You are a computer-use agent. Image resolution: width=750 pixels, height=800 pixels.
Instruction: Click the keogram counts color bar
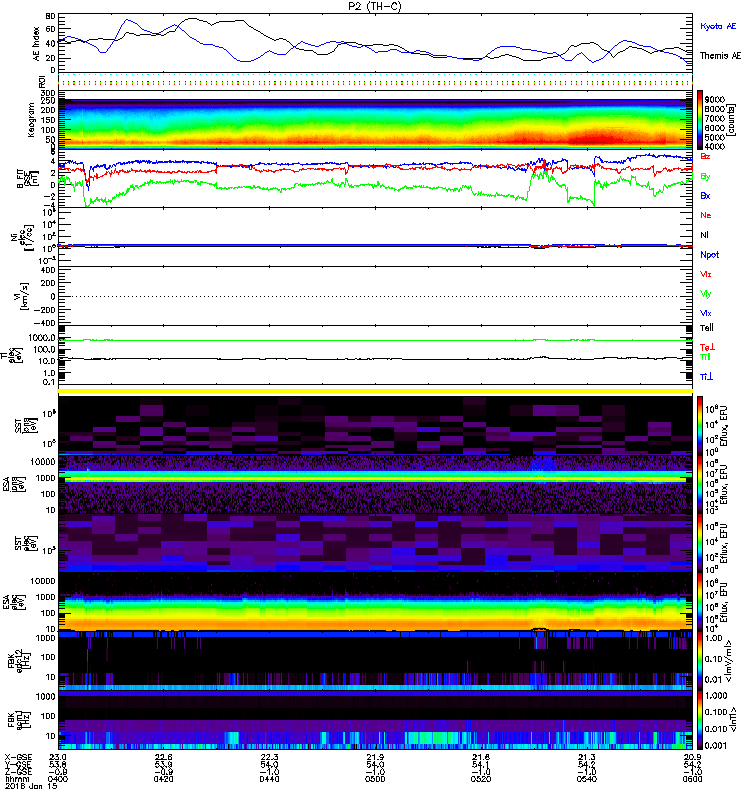(700, 120)
